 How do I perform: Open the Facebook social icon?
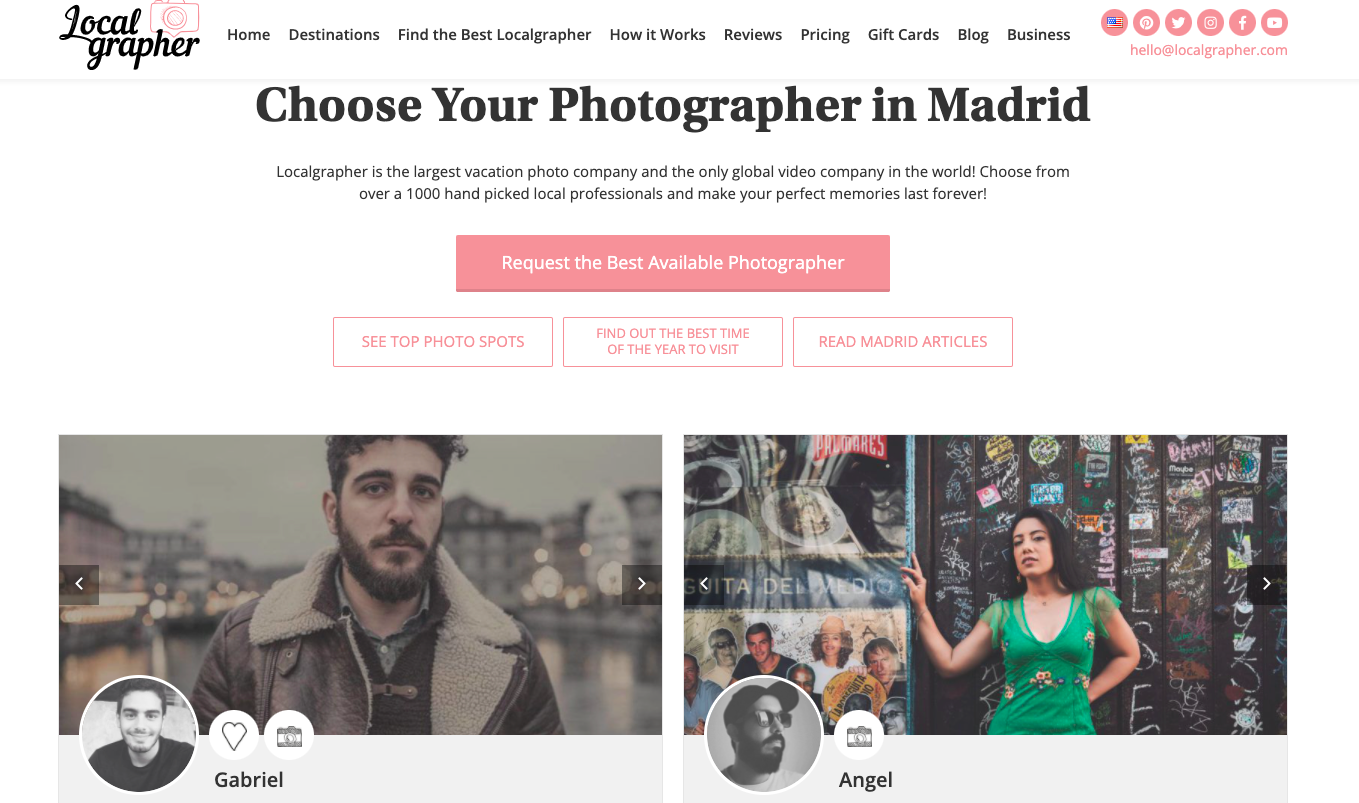[1242, 22]
